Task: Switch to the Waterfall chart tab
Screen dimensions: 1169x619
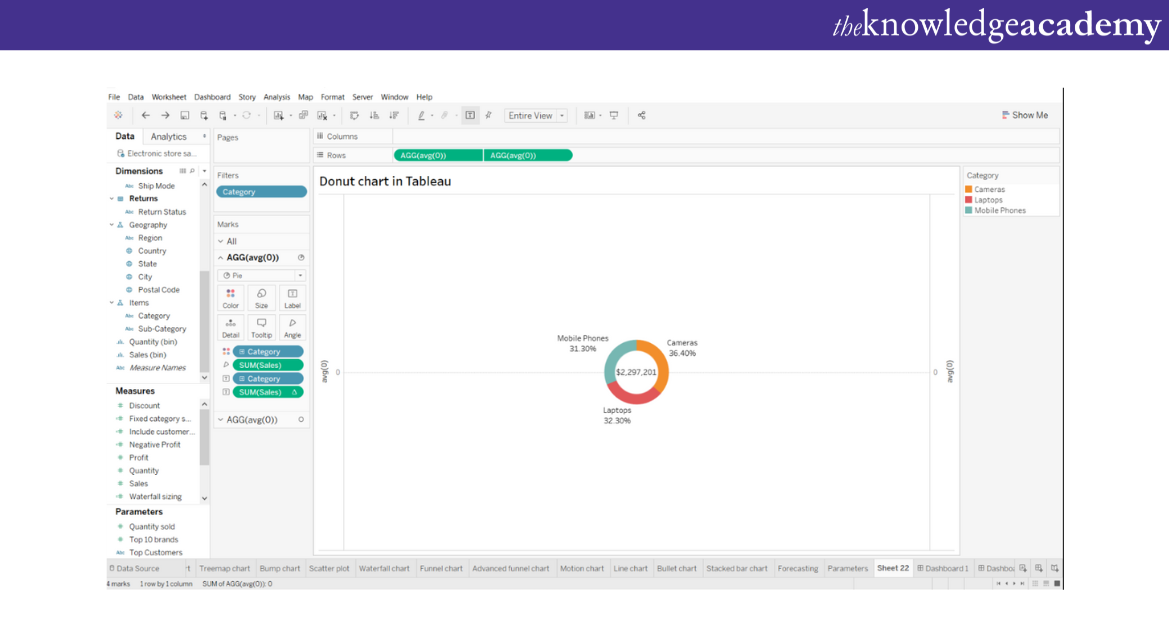Action: tap(384, 568)
